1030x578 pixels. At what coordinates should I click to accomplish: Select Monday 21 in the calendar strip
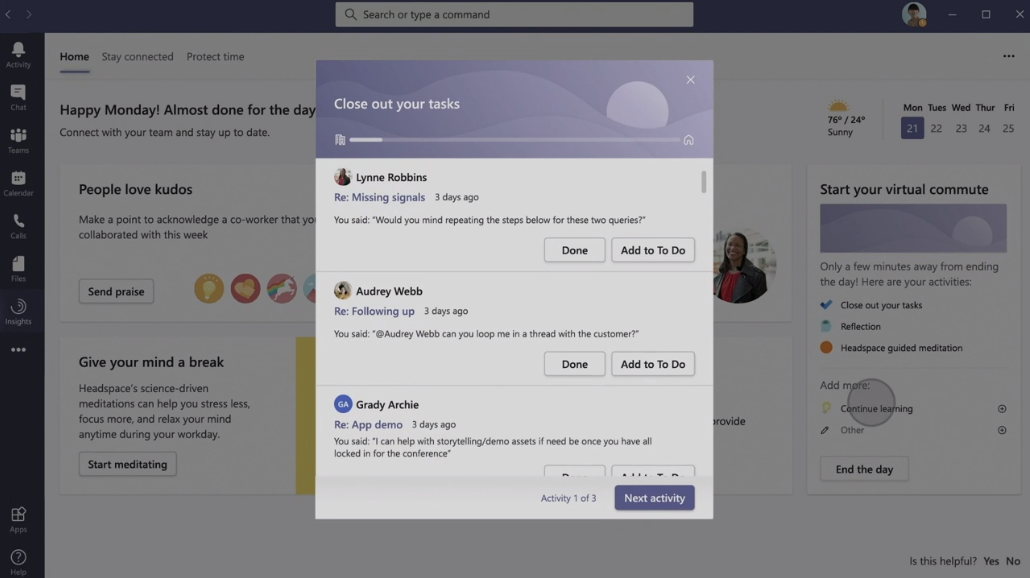(x=912, y=128)
